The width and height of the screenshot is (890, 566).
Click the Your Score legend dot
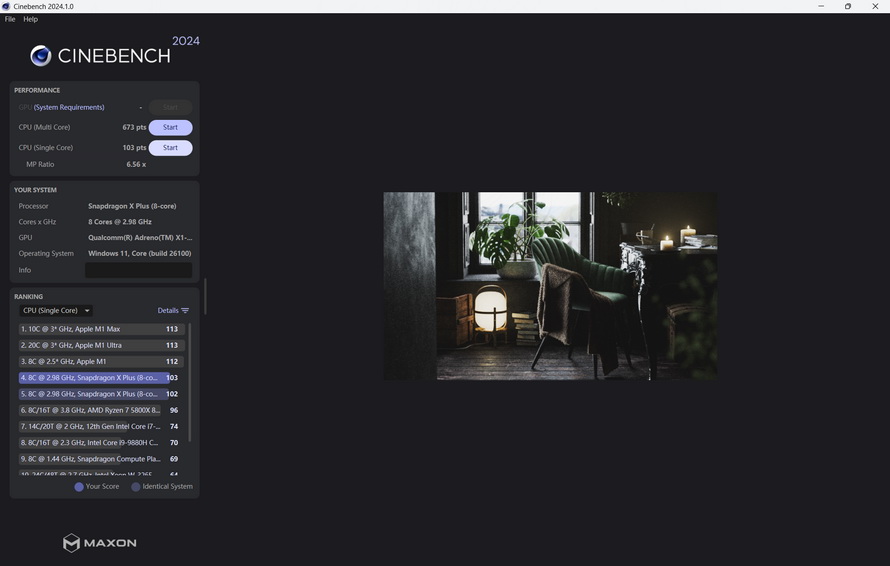pos(79,487)
